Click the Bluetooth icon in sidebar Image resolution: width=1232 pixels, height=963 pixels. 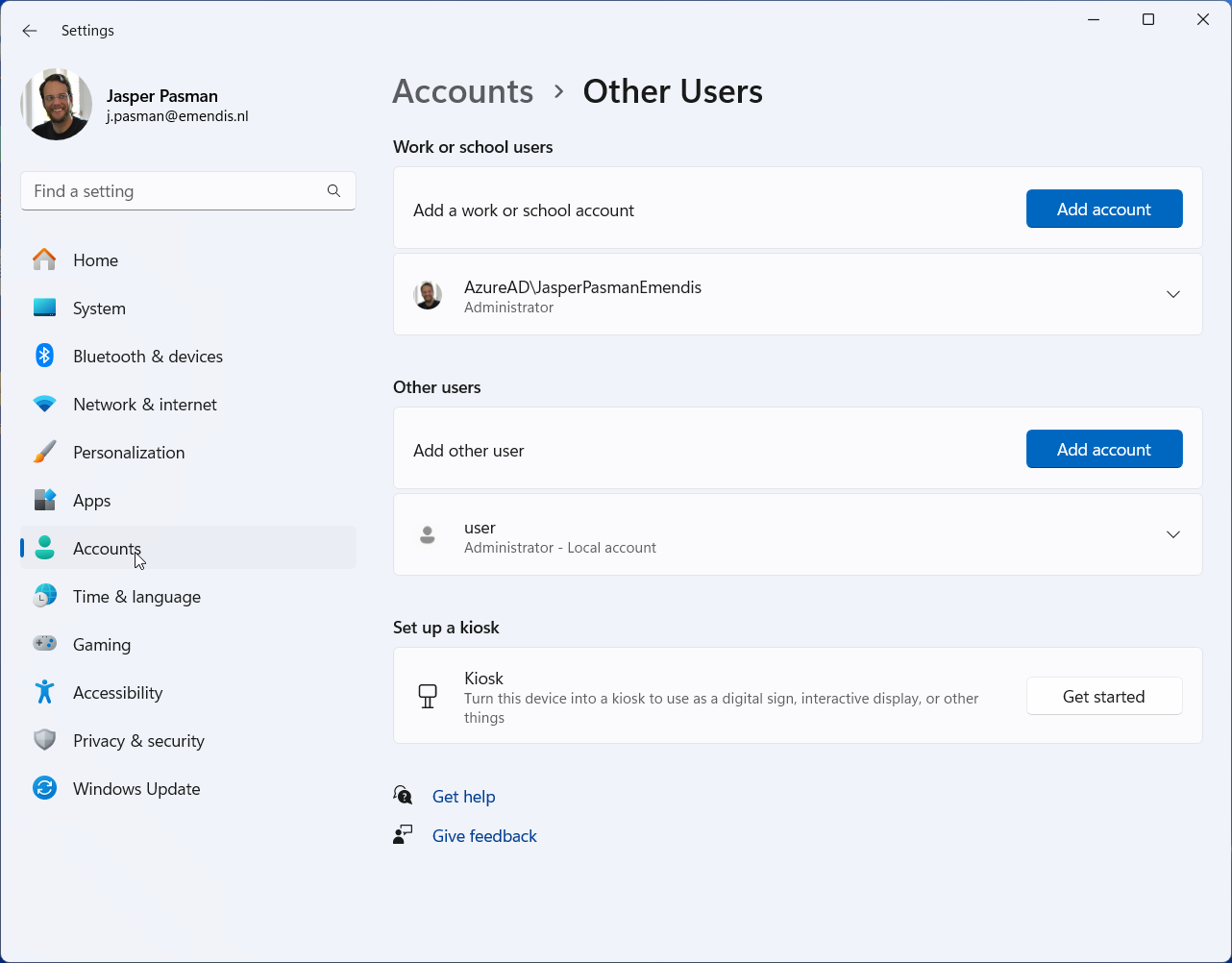[x=44, y=356]
